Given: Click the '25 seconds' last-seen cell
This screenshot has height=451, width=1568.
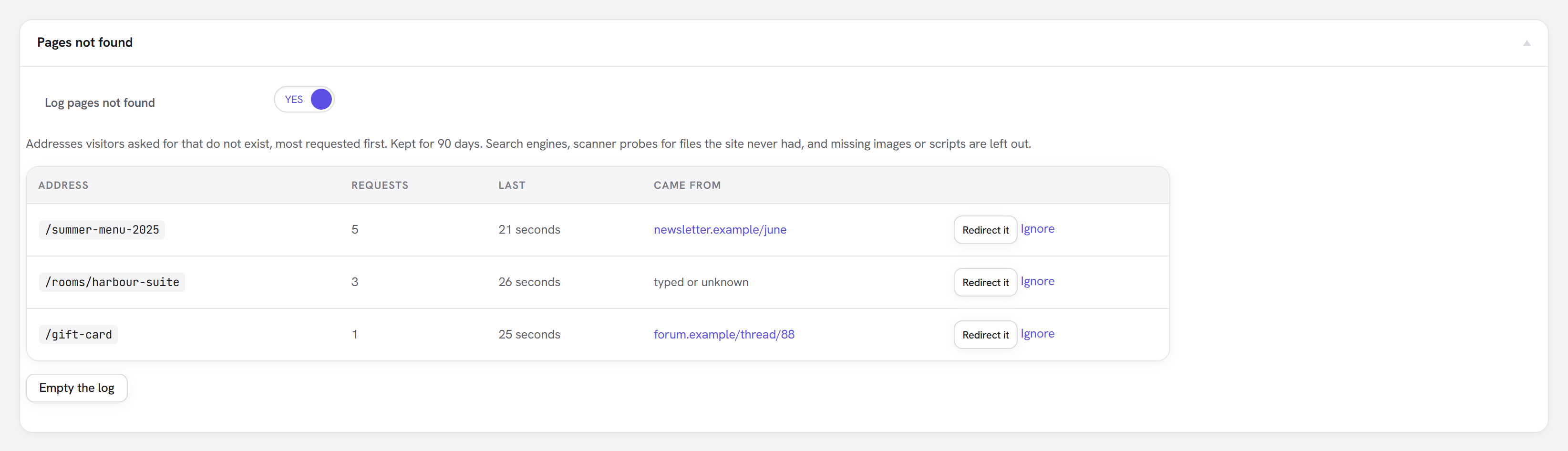Looking at the screenshot, I should click(x=529, y=334).
